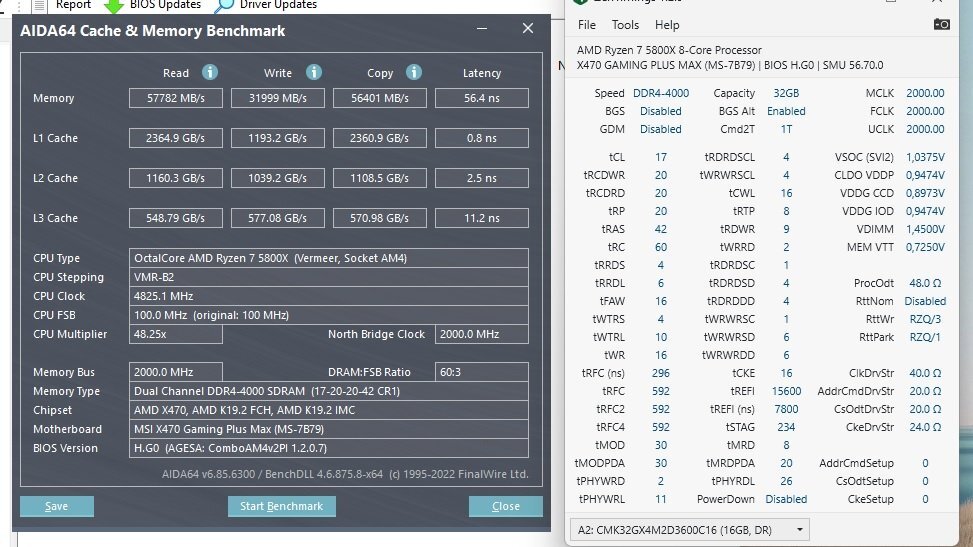This screenshot has width=973, height=547.
Task: Open Driver Updates in AIDA64 toolbar
Action: (266, 5)
